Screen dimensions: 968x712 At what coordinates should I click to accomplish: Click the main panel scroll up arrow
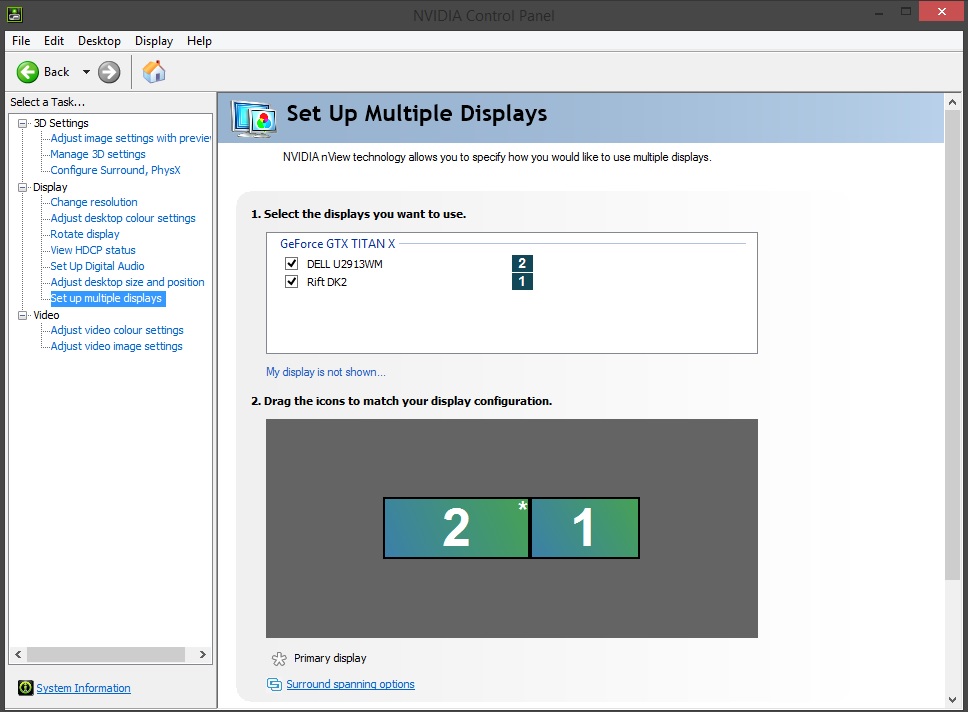[x=953, y=102]
